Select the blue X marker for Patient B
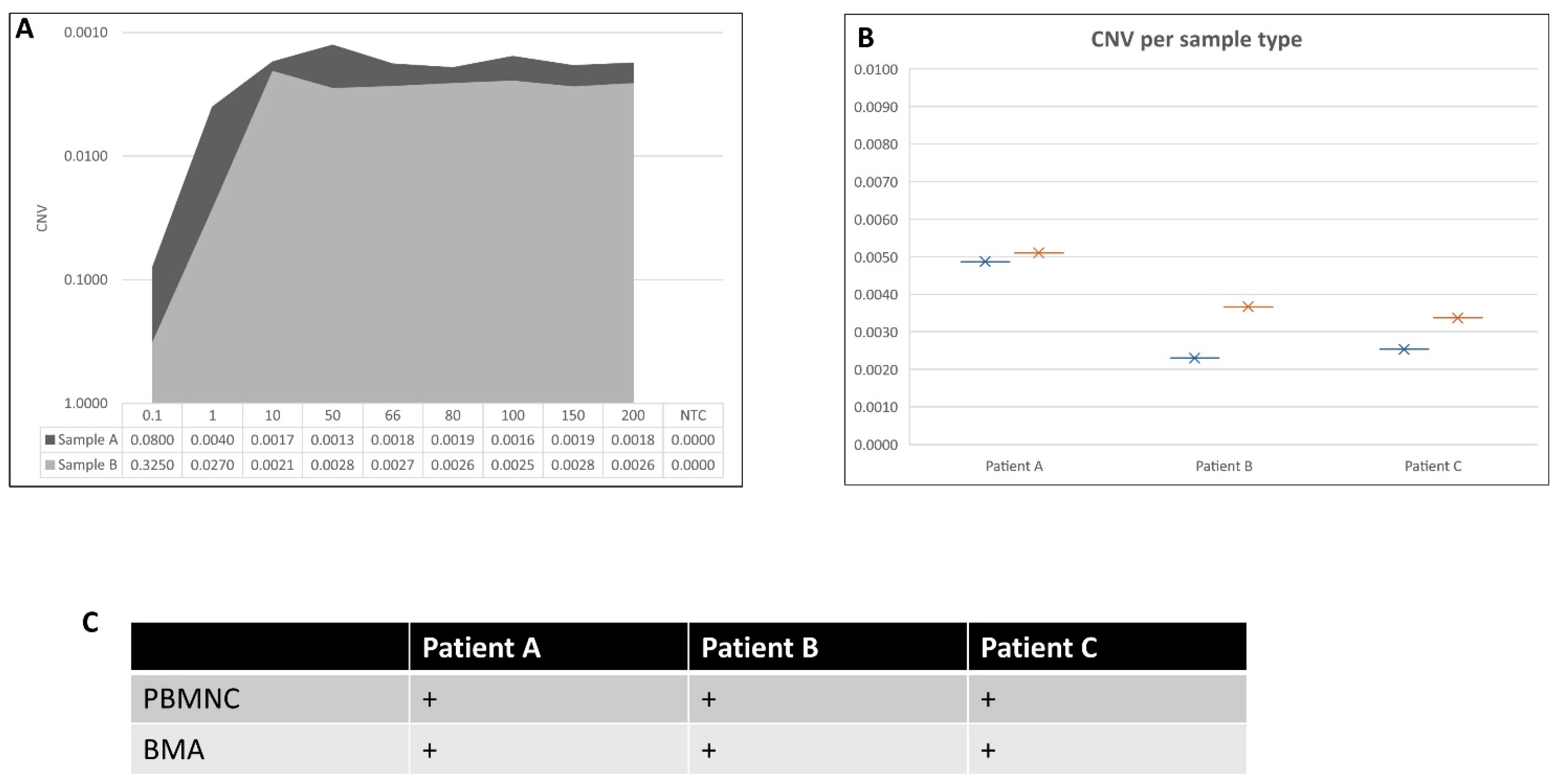The height and width of the screenshot is (784, 1562). [x=1194, y=358]
